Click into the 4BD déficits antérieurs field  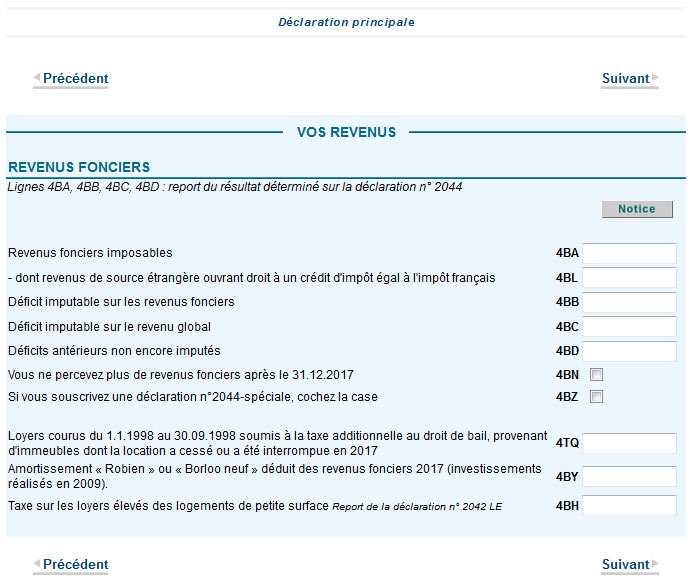(x=629, y=351)
